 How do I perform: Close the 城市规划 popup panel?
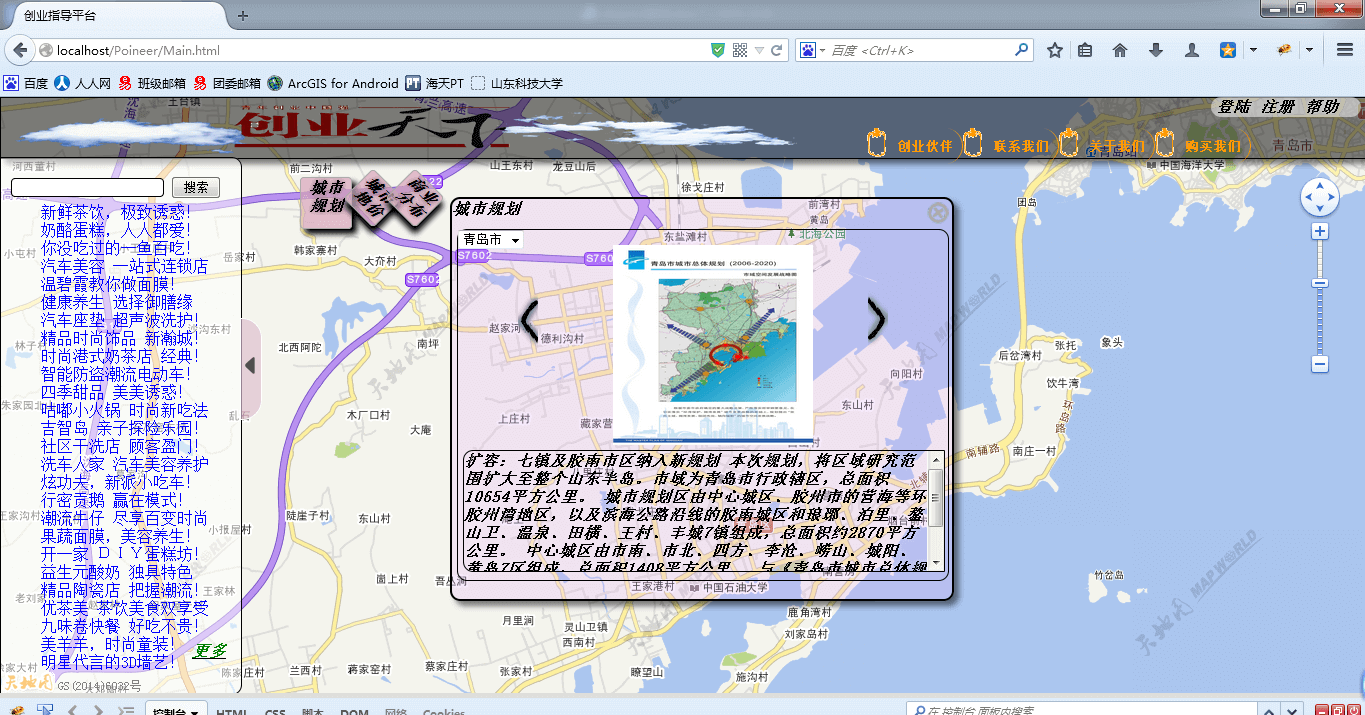(x=937, y=212)
